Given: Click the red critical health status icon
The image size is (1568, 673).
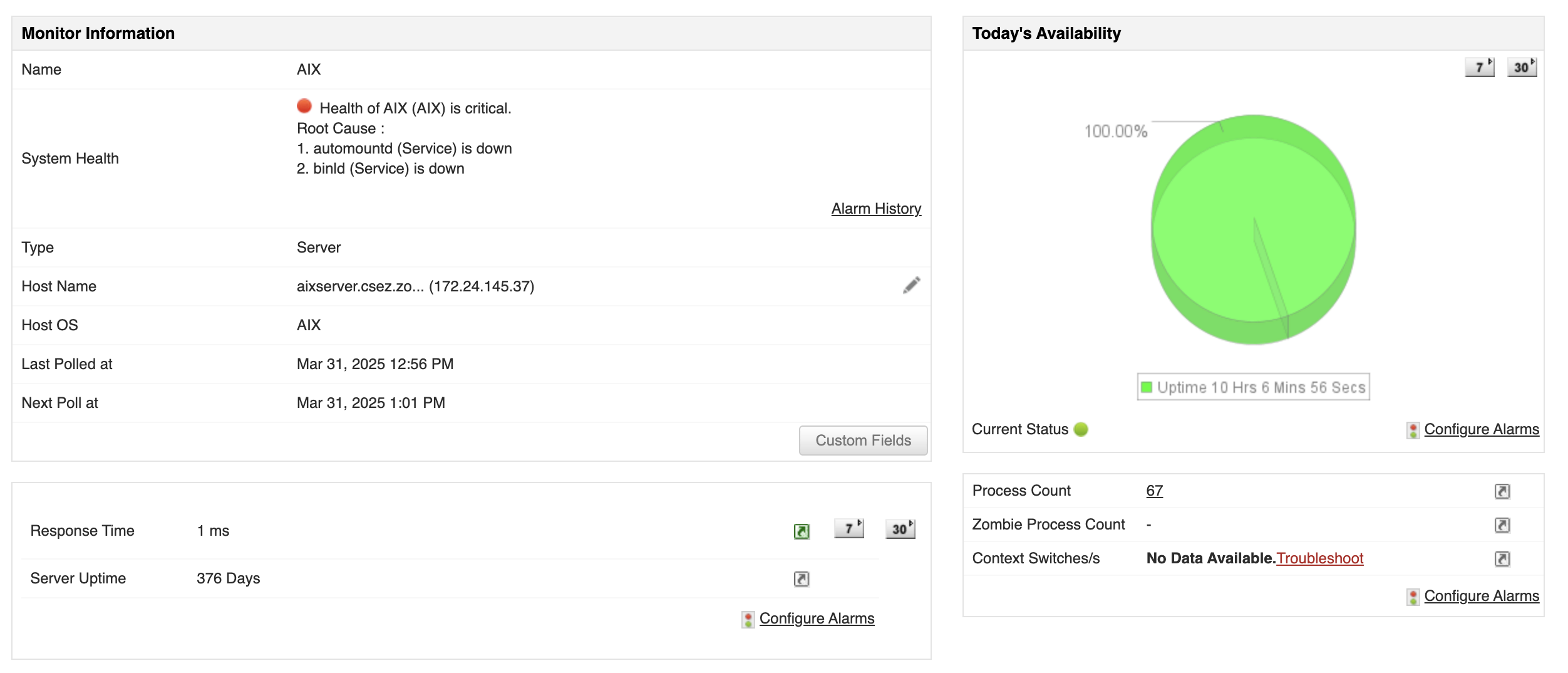Looking at the screenshot, I should pyautogui.click(x=304, y=107).
